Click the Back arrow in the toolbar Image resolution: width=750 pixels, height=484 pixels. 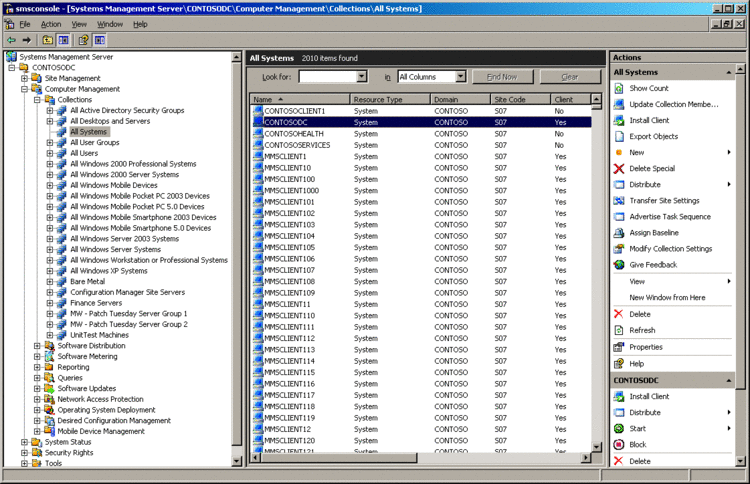point(10,40)
